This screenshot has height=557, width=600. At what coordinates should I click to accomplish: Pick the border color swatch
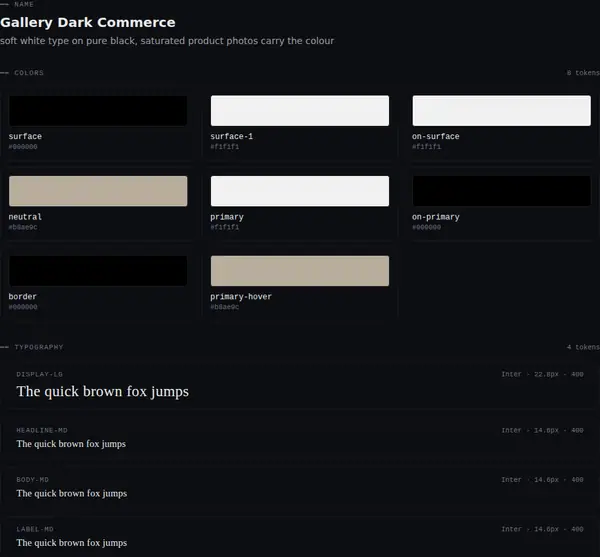coord(98,271)
